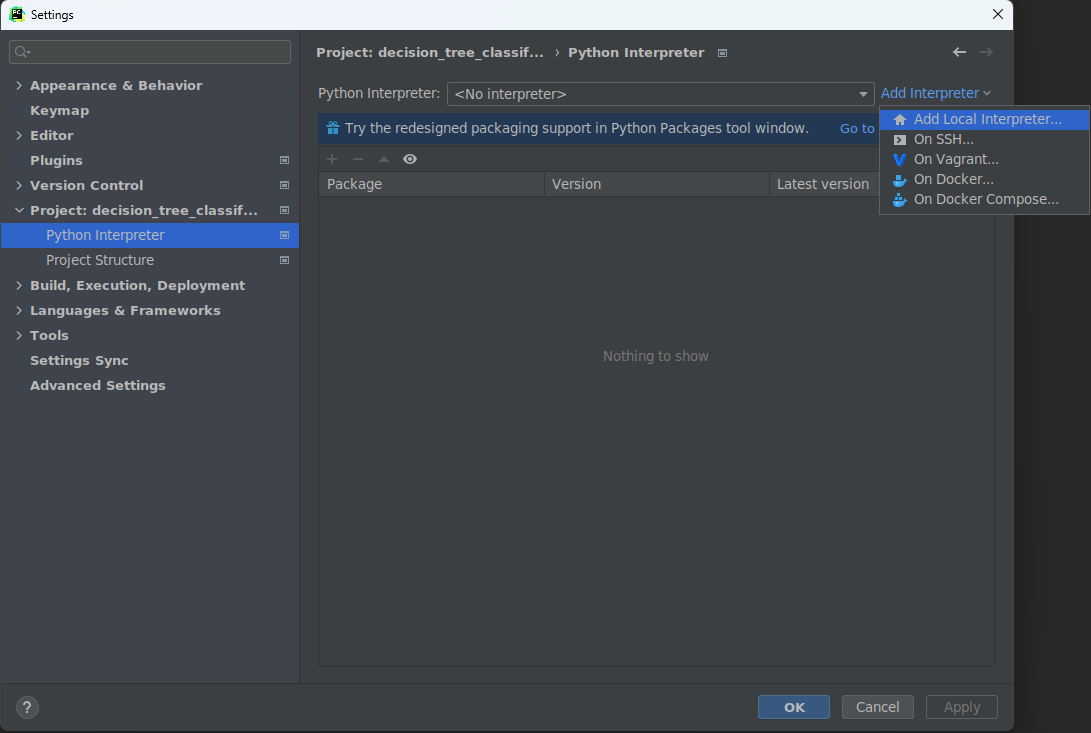Click the back navigation arrow

point(959,52)
